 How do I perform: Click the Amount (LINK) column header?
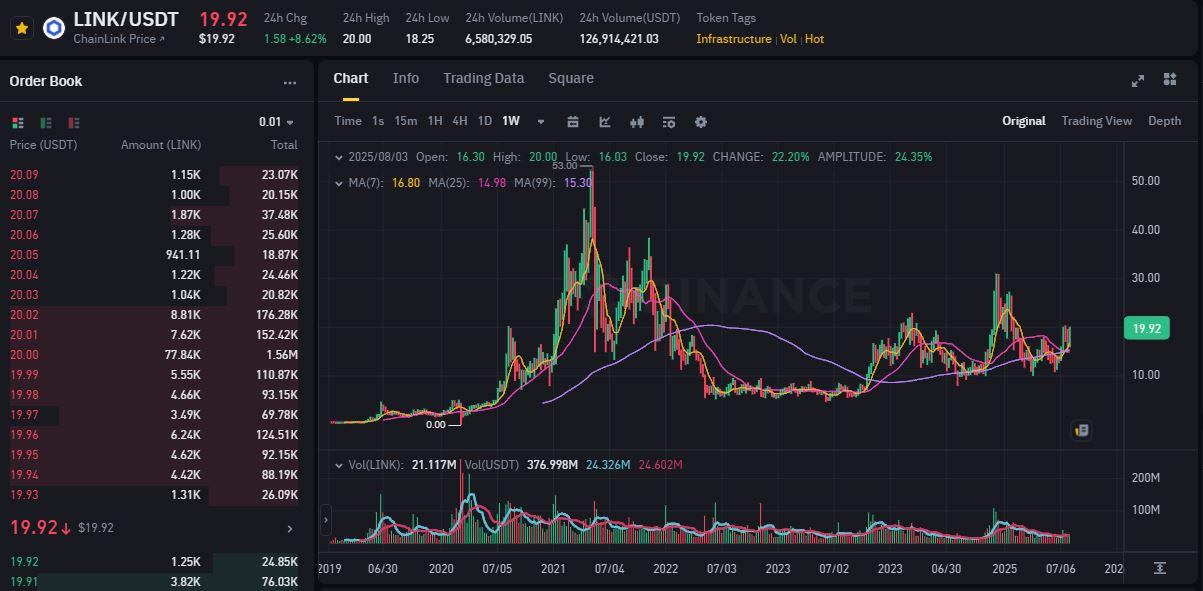tap(161, 145)
